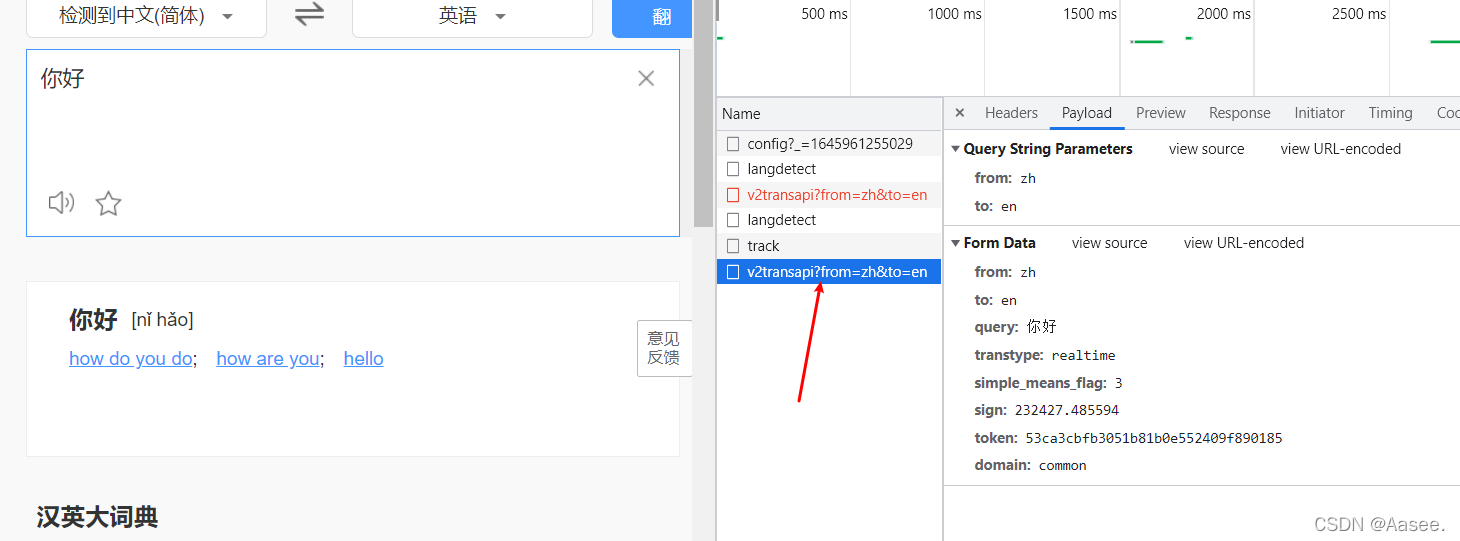Open 'how are you' translation link
The image size is (1460, 541).
pyautogui.click(x=268, y=358)
